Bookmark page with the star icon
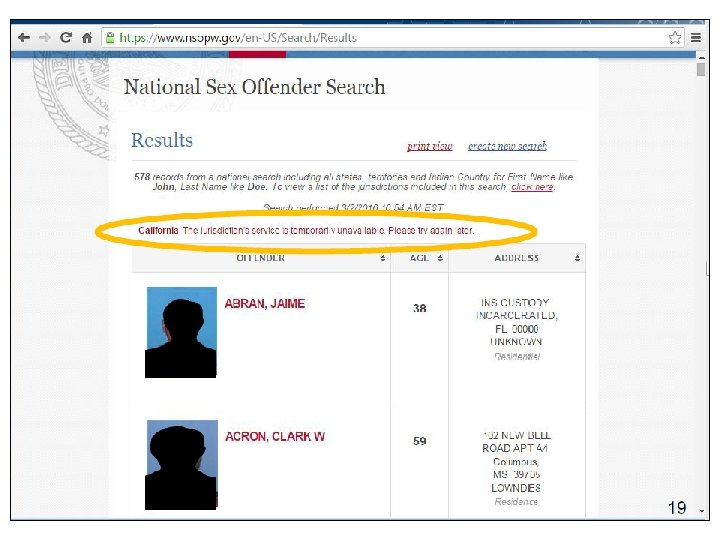 pos(675,38)
